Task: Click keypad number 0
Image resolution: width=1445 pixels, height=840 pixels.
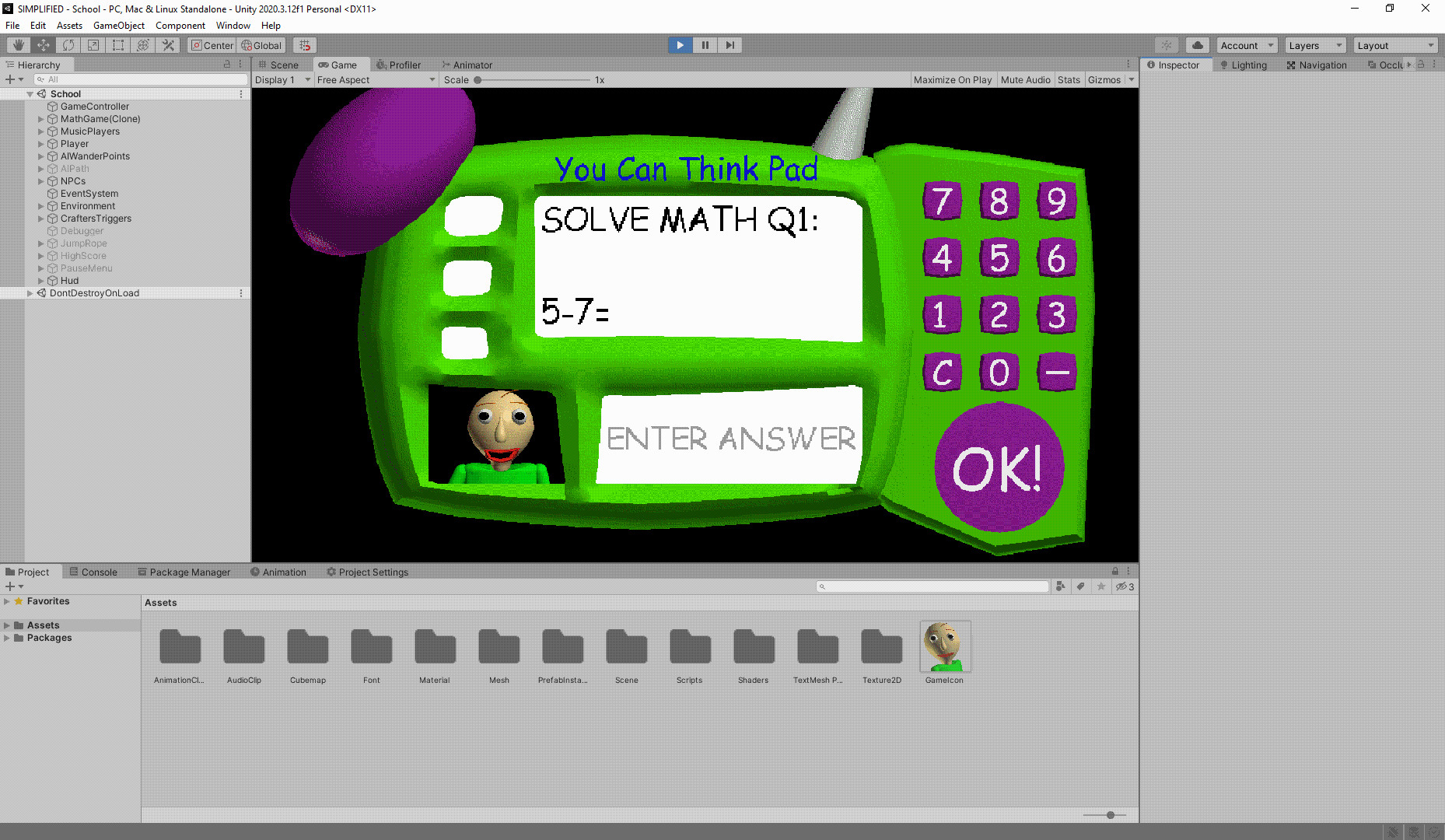Action: pos(999,373)
